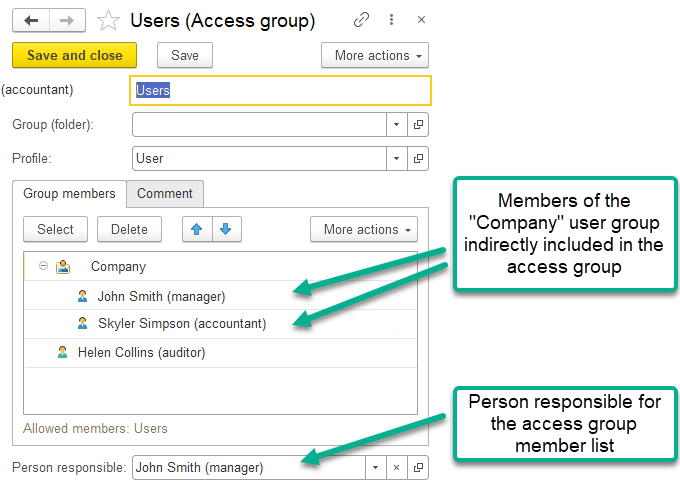Viewport: 680px width, 490px height.
Task: Select the Group members tab
Action: (69, 194)
